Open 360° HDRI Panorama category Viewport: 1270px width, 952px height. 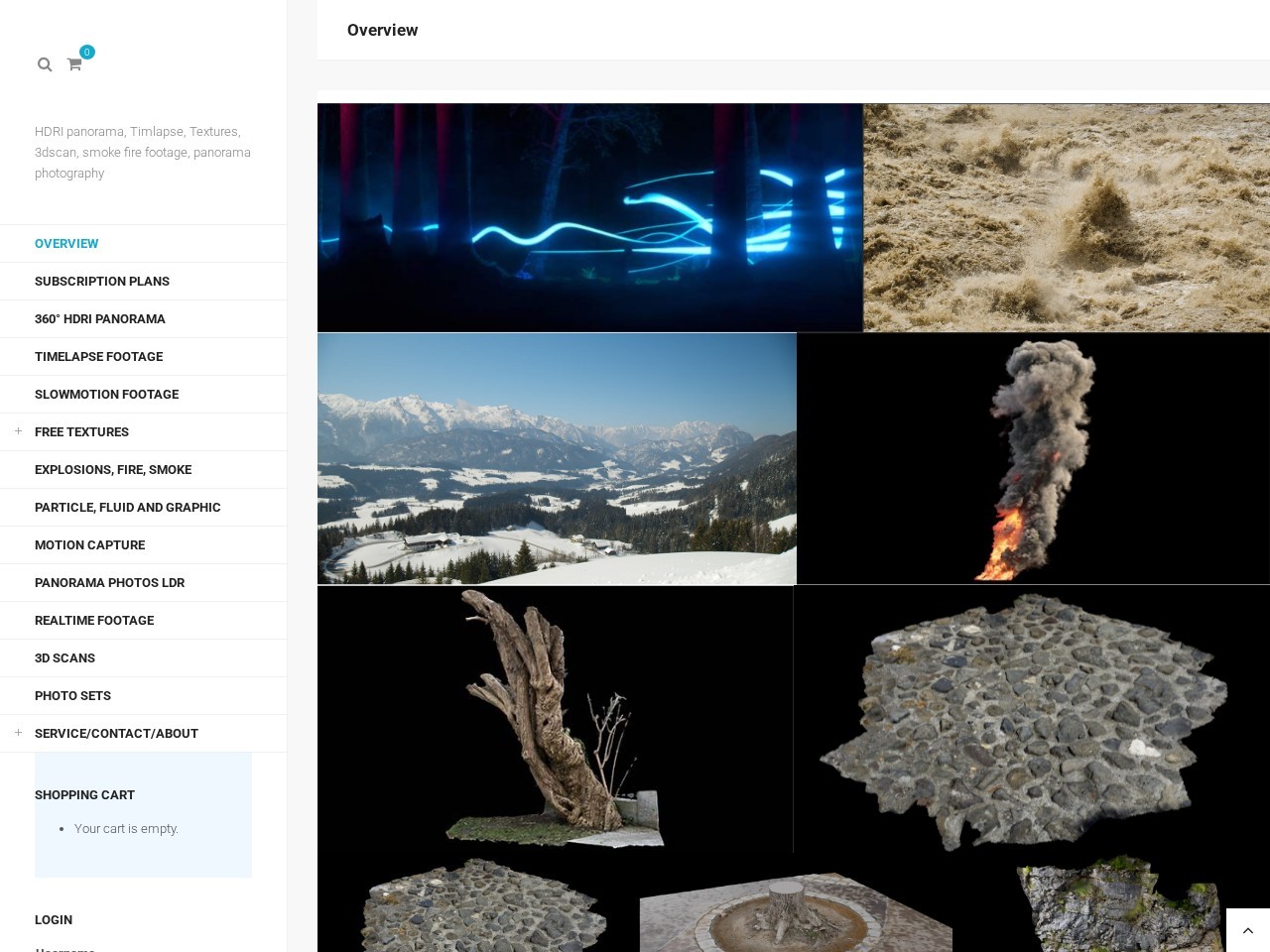[100, 319]
